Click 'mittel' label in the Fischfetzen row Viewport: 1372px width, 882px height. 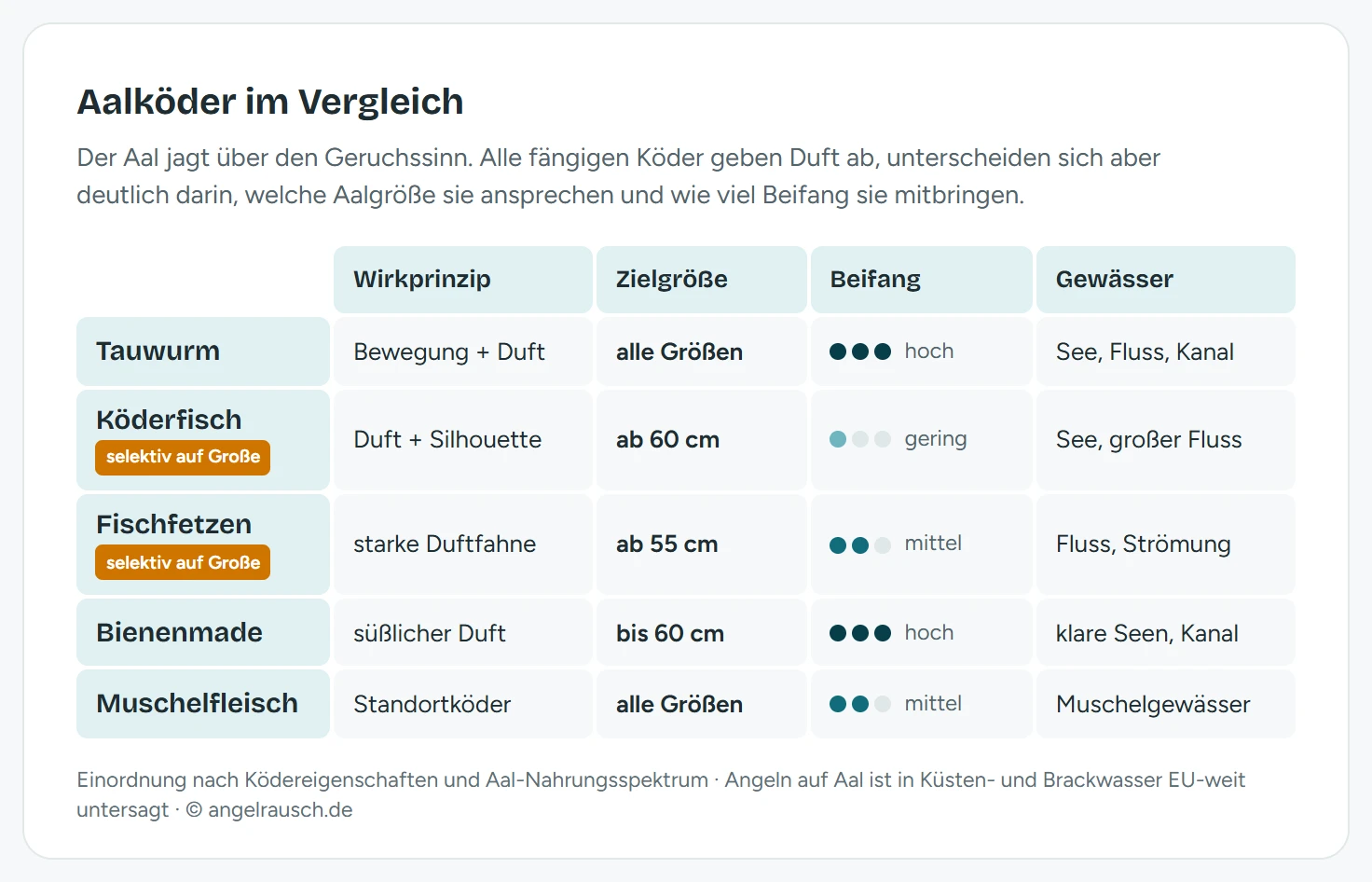point(933,543)
